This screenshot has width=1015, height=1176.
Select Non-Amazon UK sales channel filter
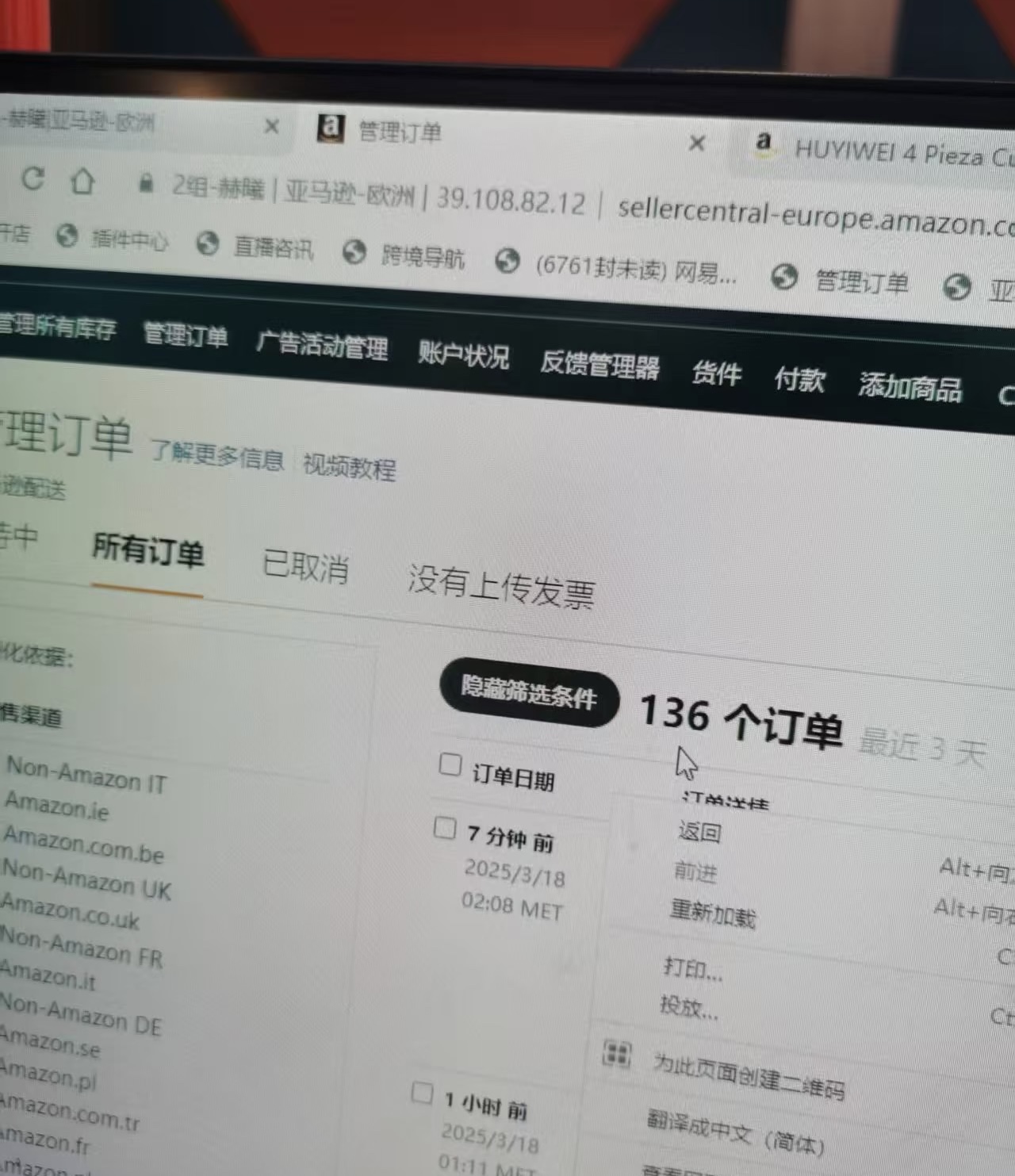pos(87,879)
